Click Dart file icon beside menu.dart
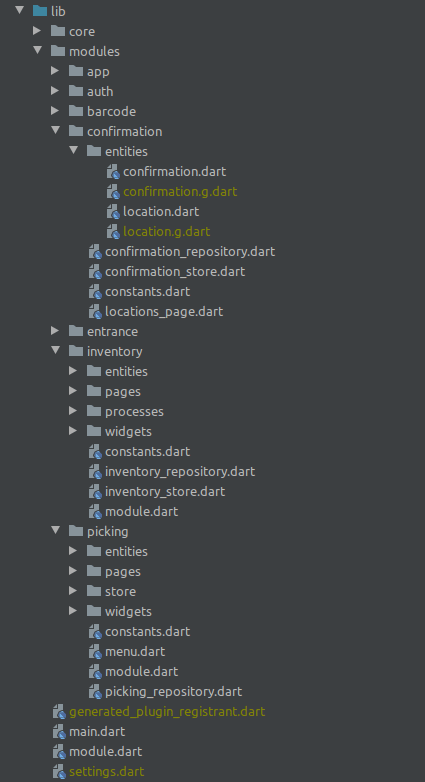 pos(95,652)
